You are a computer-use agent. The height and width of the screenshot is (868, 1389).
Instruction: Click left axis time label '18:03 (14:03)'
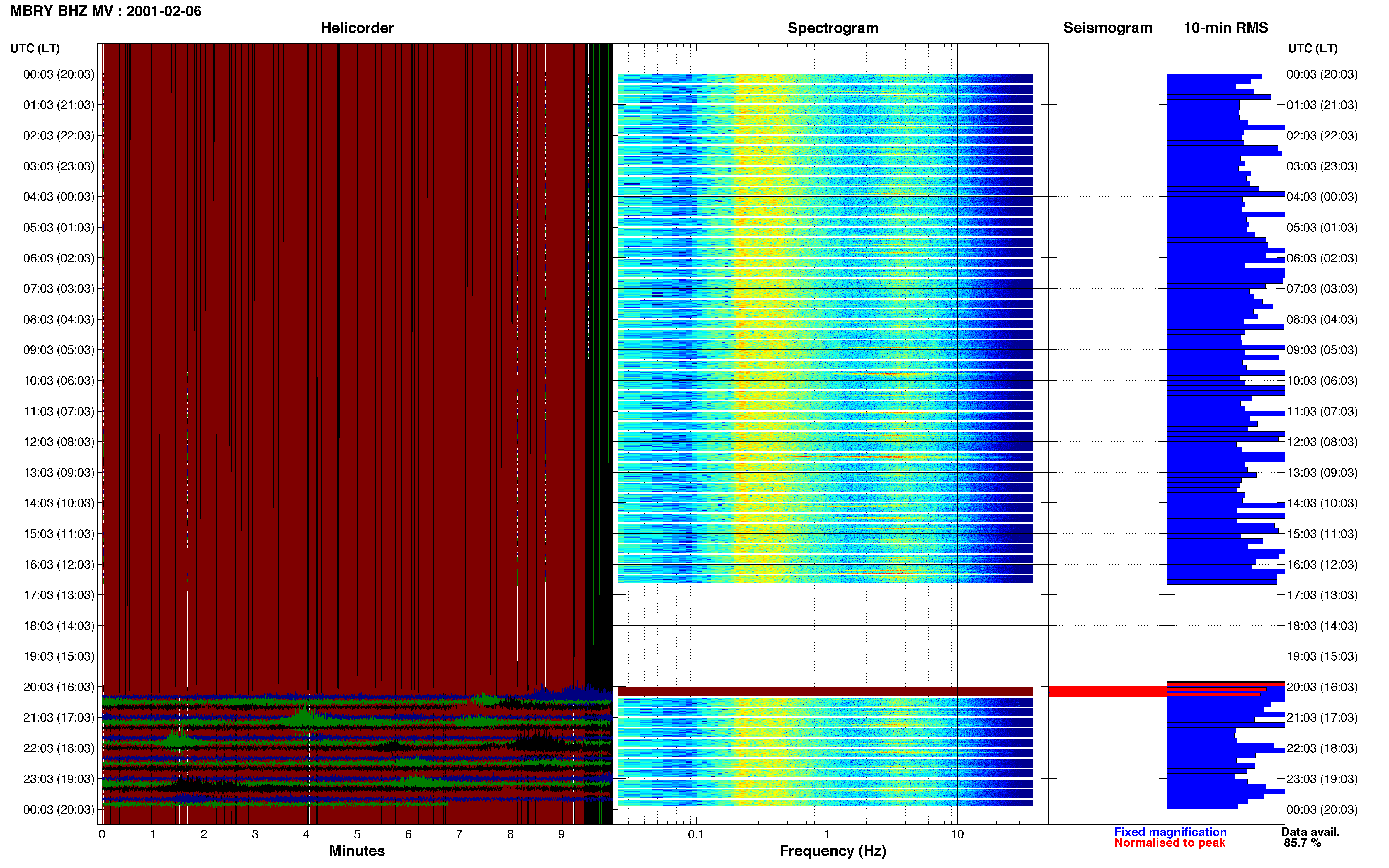click(x=59, y=626)
